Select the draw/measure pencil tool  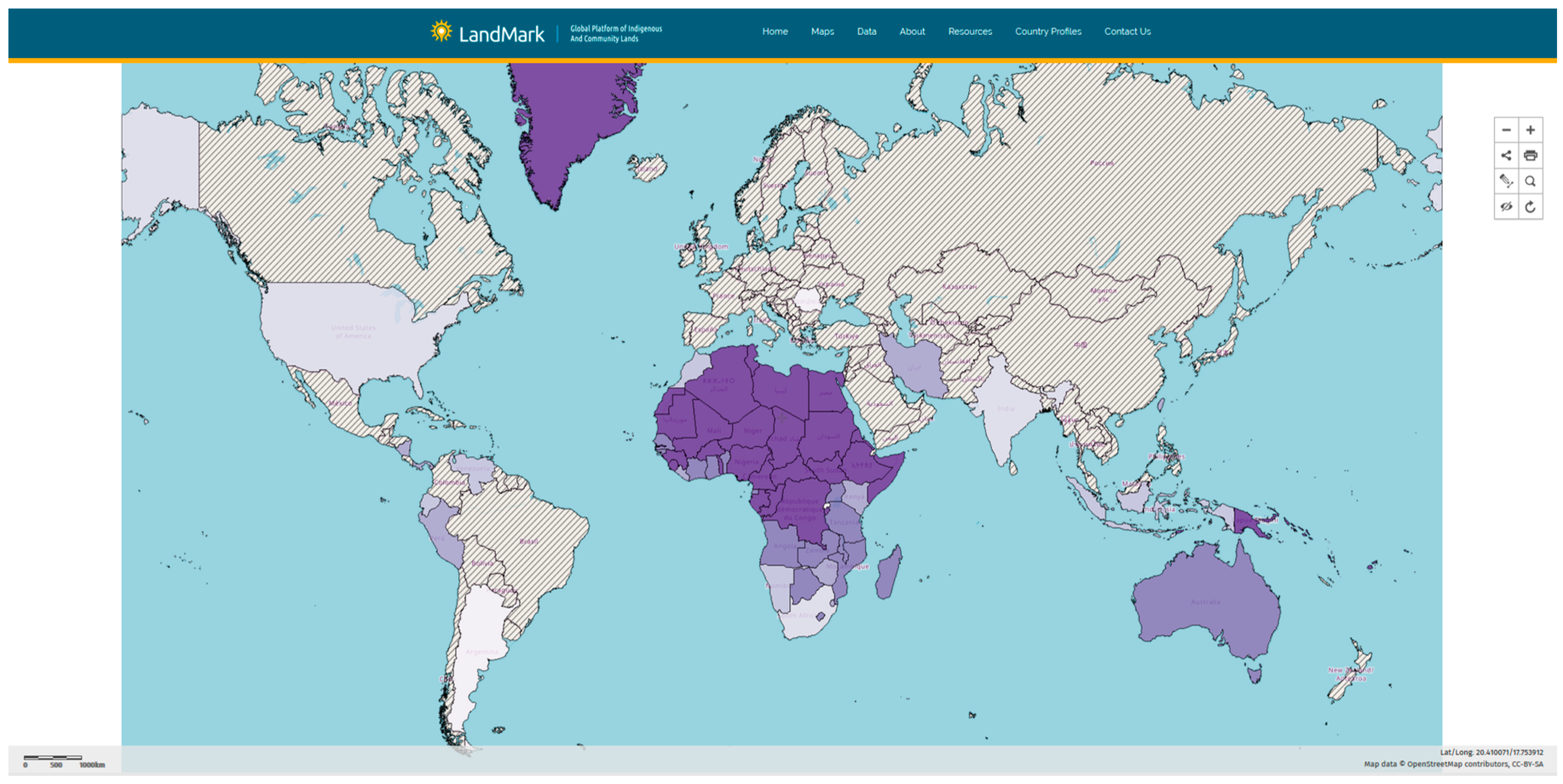tap(1506, 181)
